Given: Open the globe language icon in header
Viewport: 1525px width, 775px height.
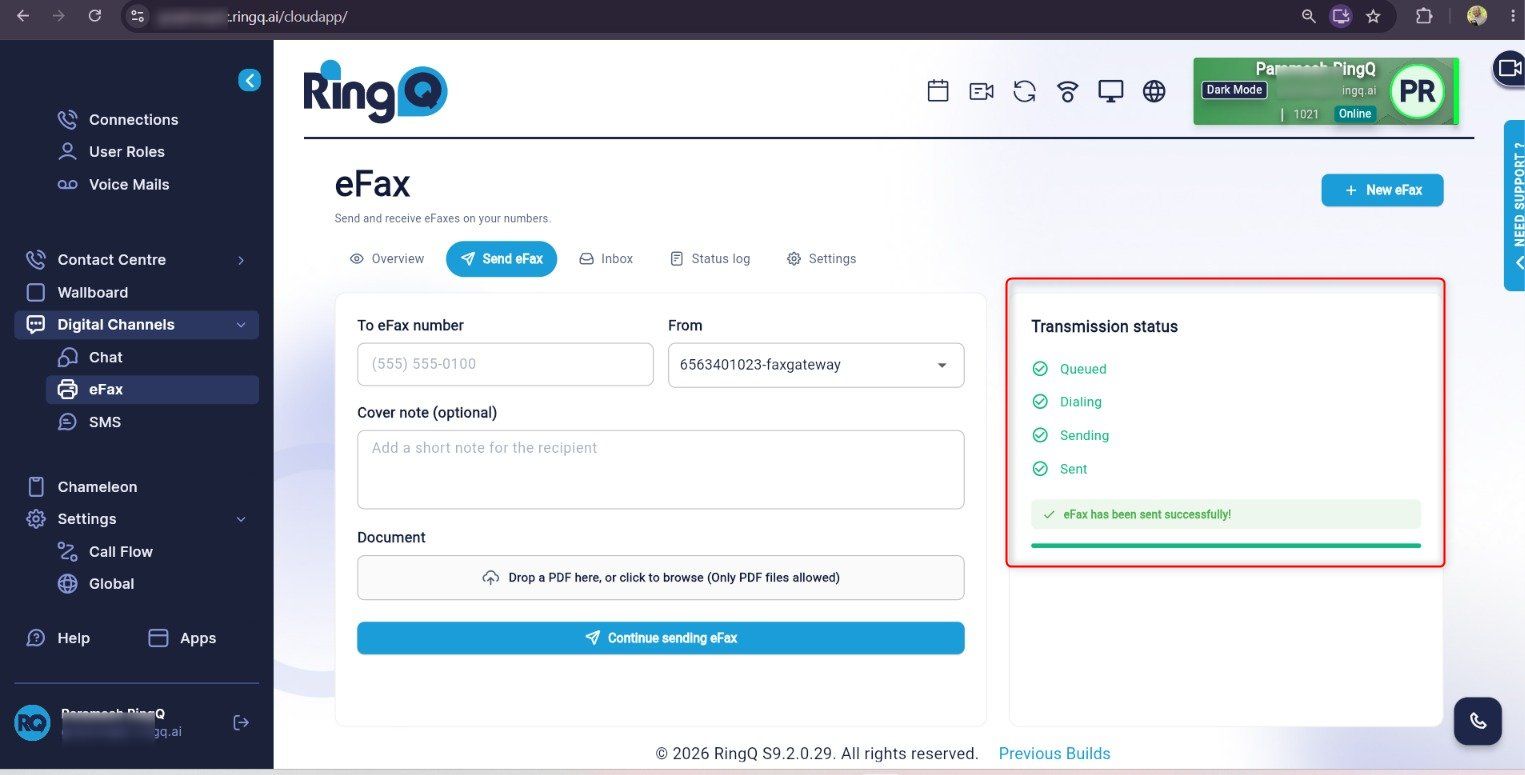Looking at the screenshot, I should point(1154,91).
